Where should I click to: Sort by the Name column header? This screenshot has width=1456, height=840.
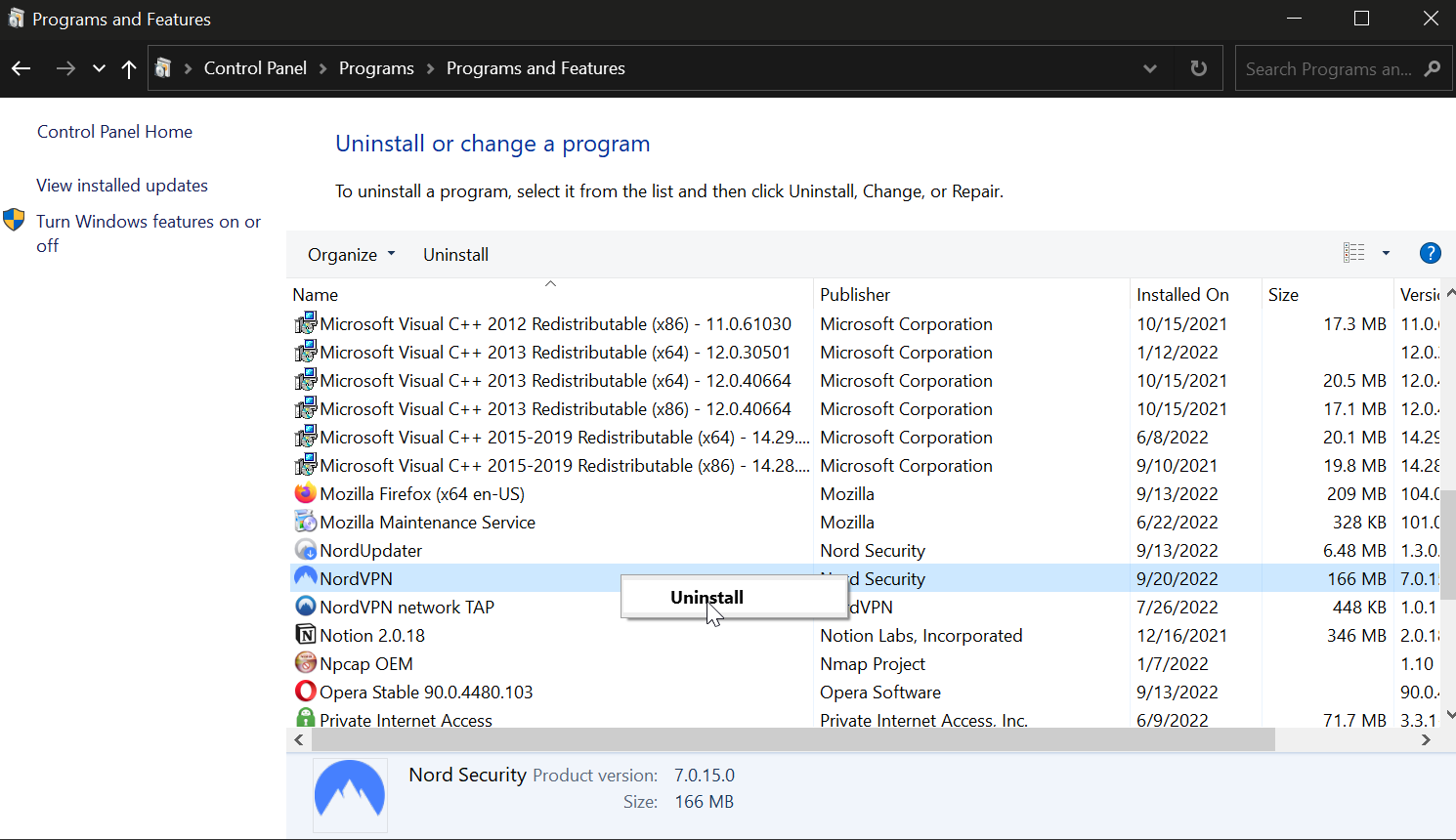(550, 295)
